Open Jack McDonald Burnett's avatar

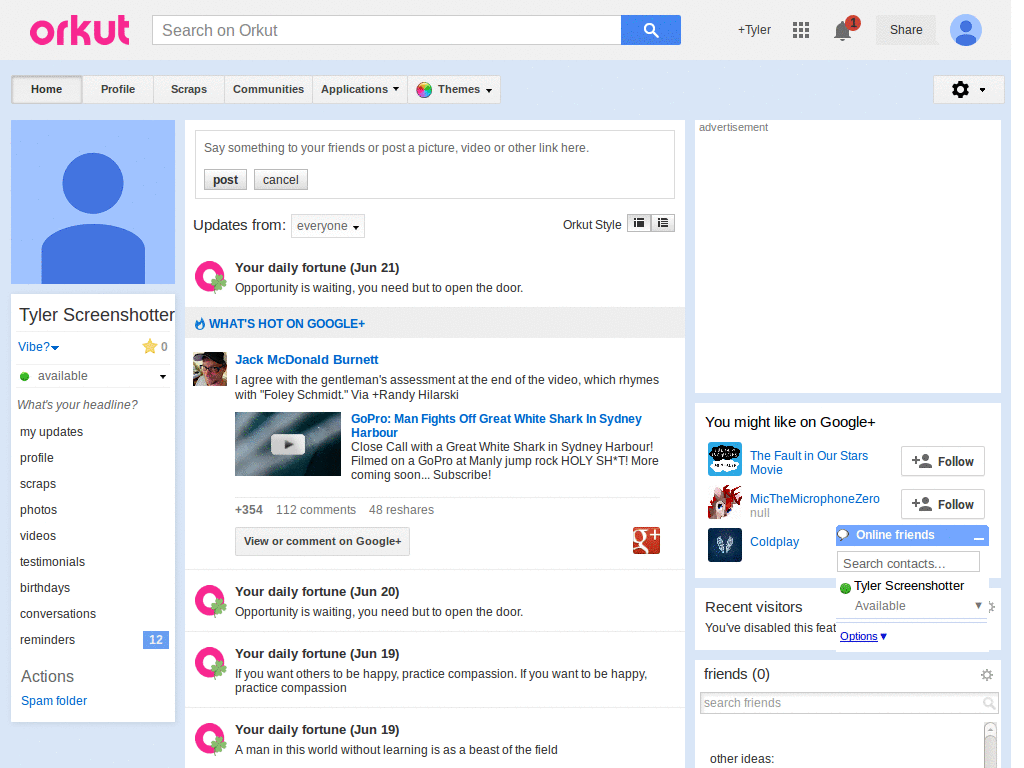(x=210, y=369)
